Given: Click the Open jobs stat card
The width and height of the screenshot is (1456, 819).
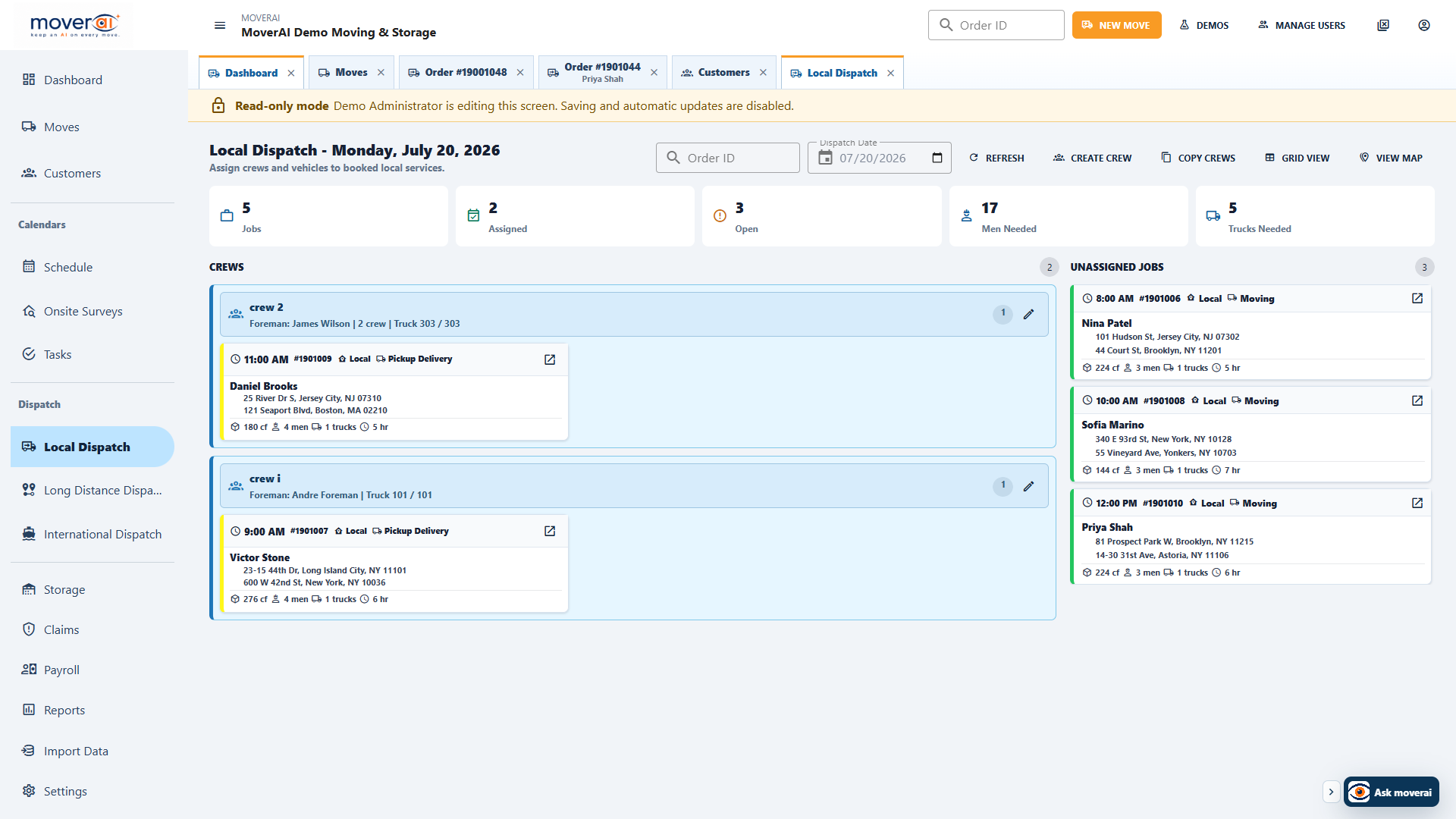Looking at the screenshot, I should (821, 216).
